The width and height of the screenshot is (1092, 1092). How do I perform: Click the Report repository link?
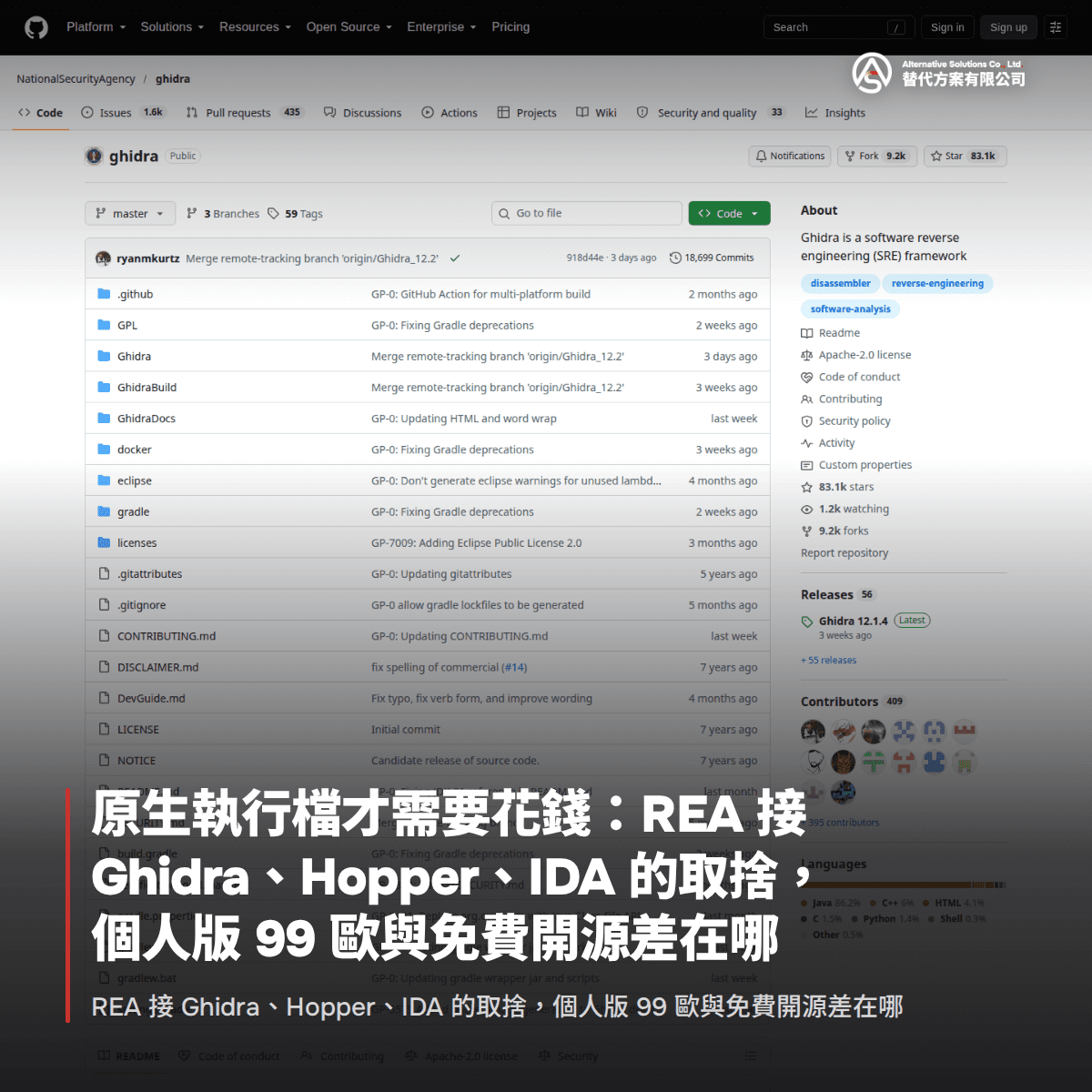click(844, 552)
